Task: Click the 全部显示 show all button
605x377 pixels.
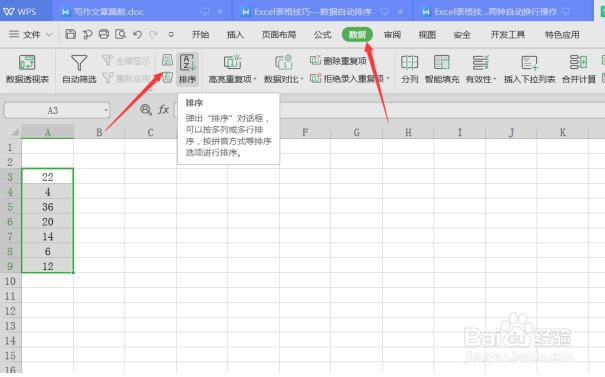Action: point(126,61)
